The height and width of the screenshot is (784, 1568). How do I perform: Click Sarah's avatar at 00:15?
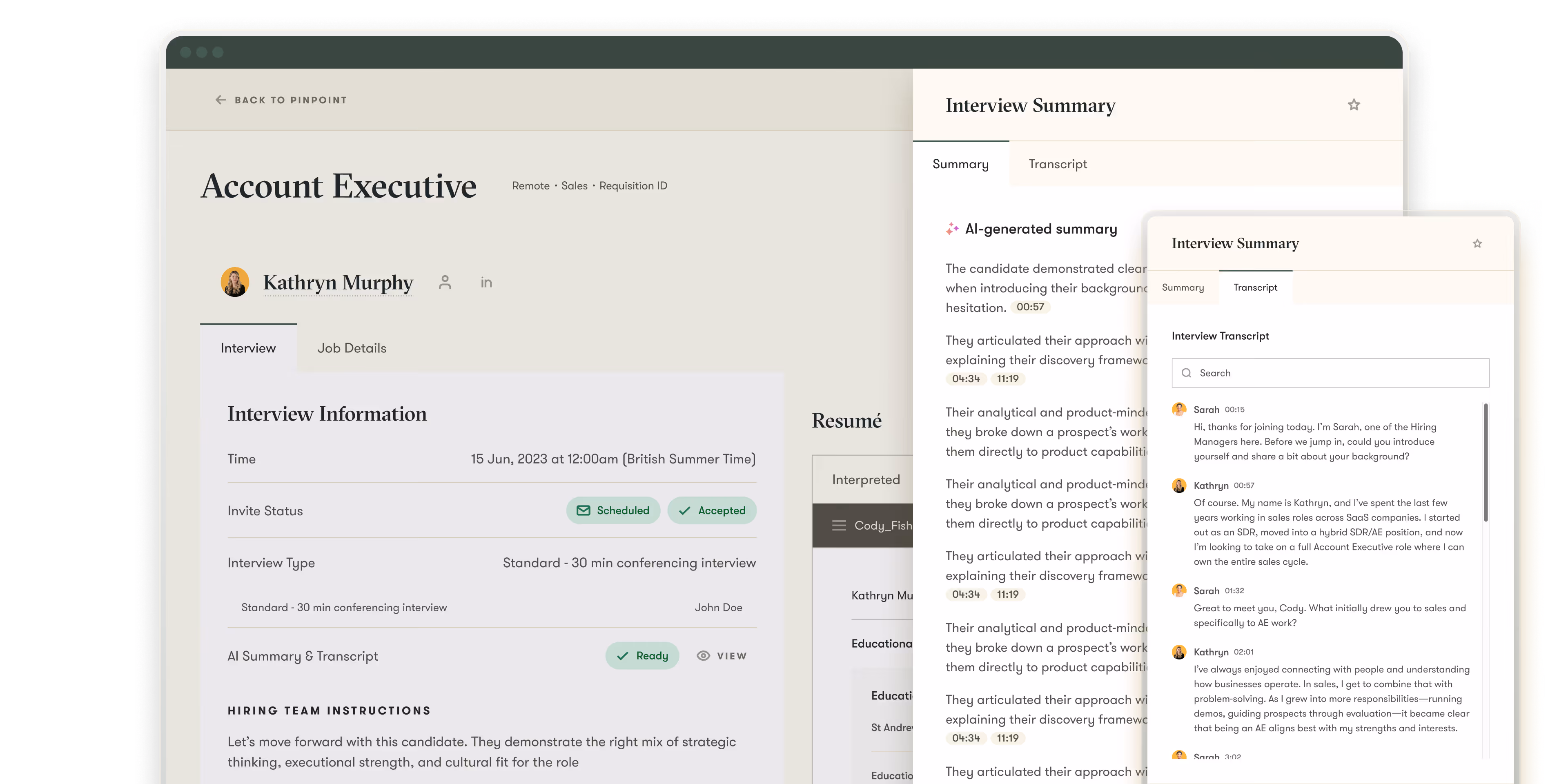[1179, 409]
